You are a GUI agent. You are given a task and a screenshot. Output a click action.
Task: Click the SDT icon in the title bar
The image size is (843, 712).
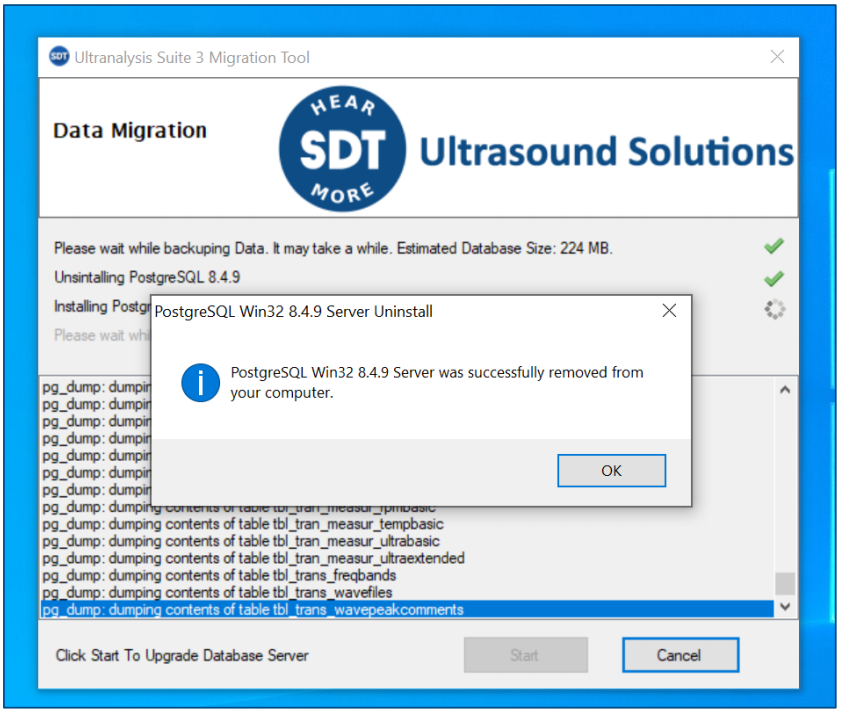coord(59,57)
